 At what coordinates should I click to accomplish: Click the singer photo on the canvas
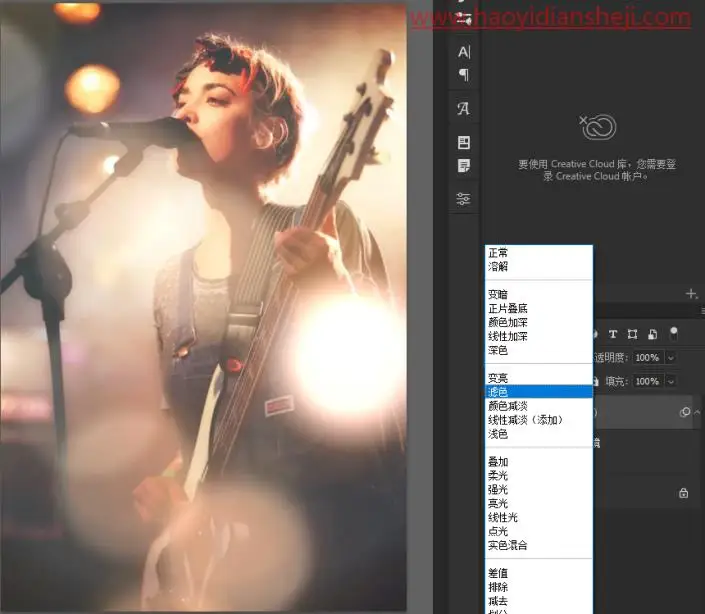[203, 307]
